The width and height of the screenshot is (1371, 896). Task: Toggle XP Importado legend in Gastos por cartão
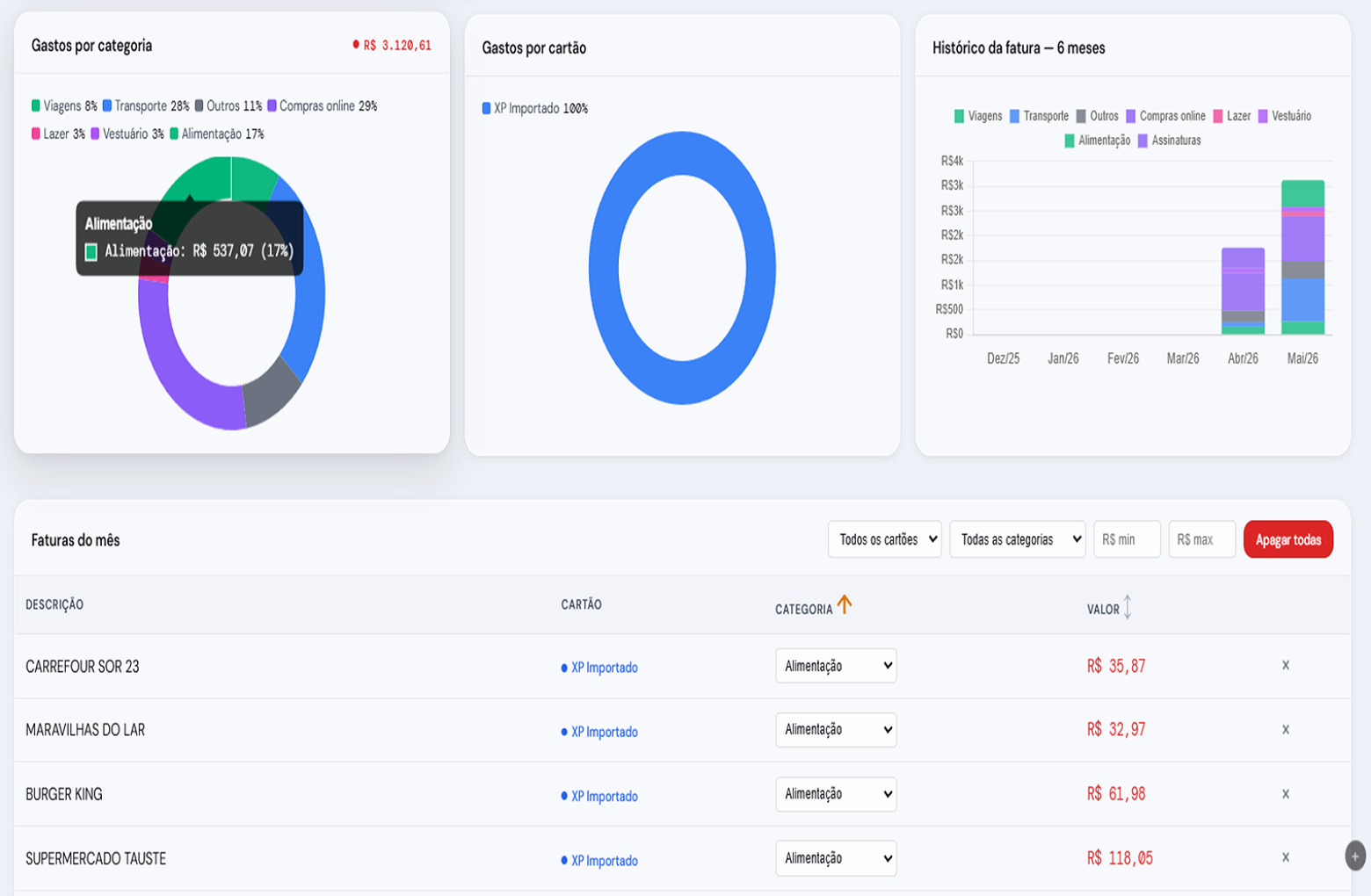point(534,108)
